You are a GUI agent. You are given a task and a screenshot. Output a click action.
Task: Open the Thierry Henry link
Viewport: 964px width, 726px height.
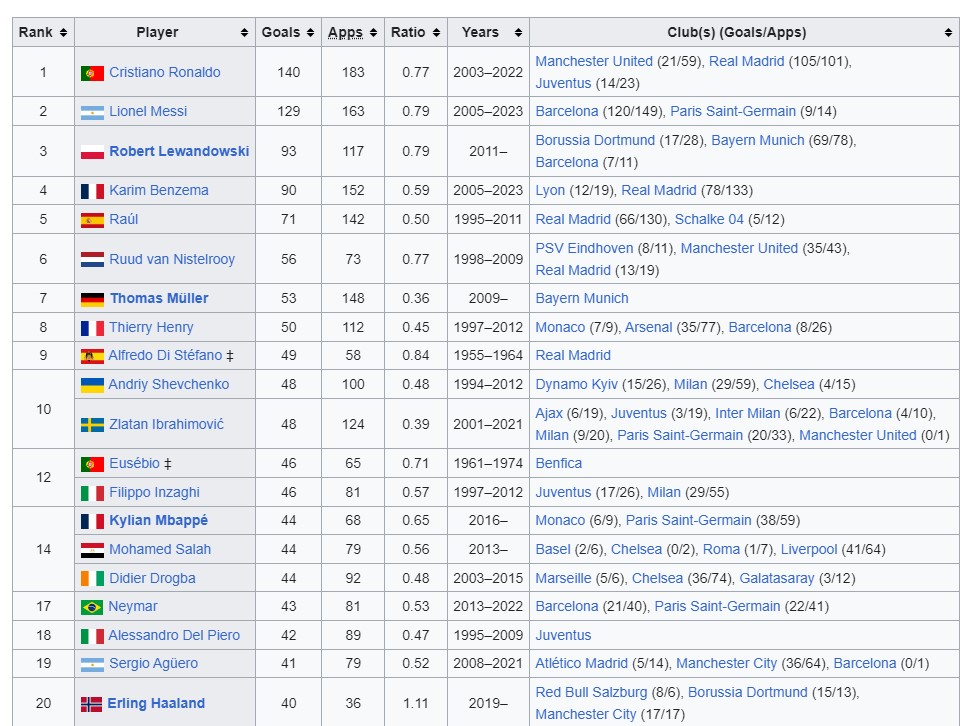(151, 328)
